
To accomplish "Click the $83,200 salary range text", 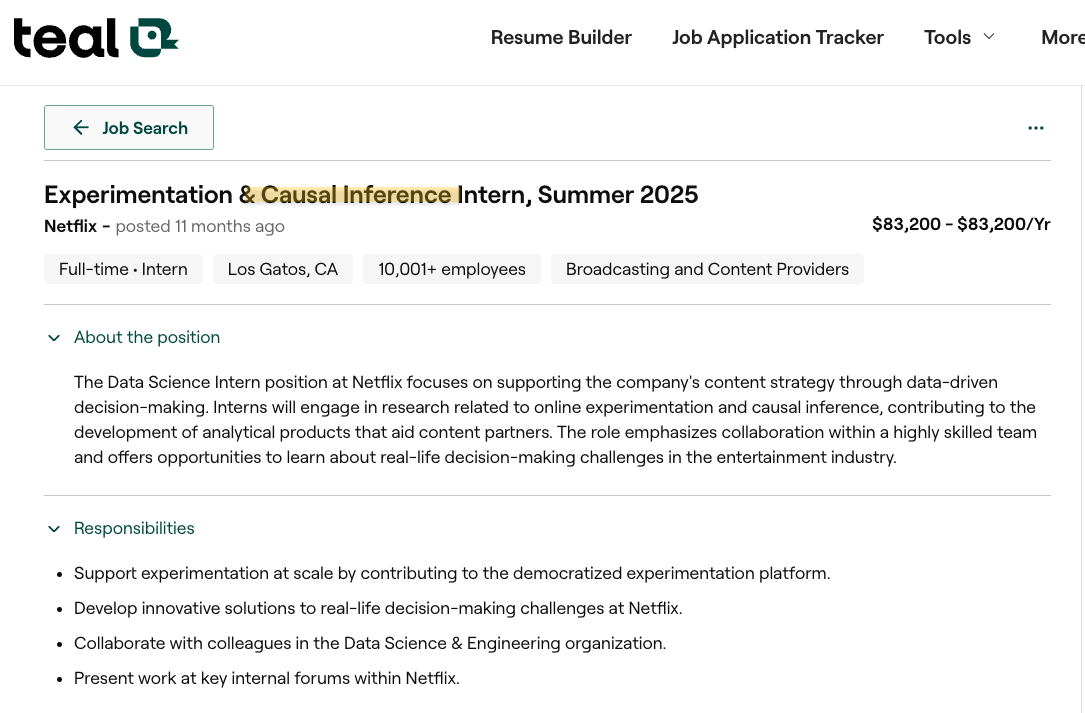I will 960,224.
